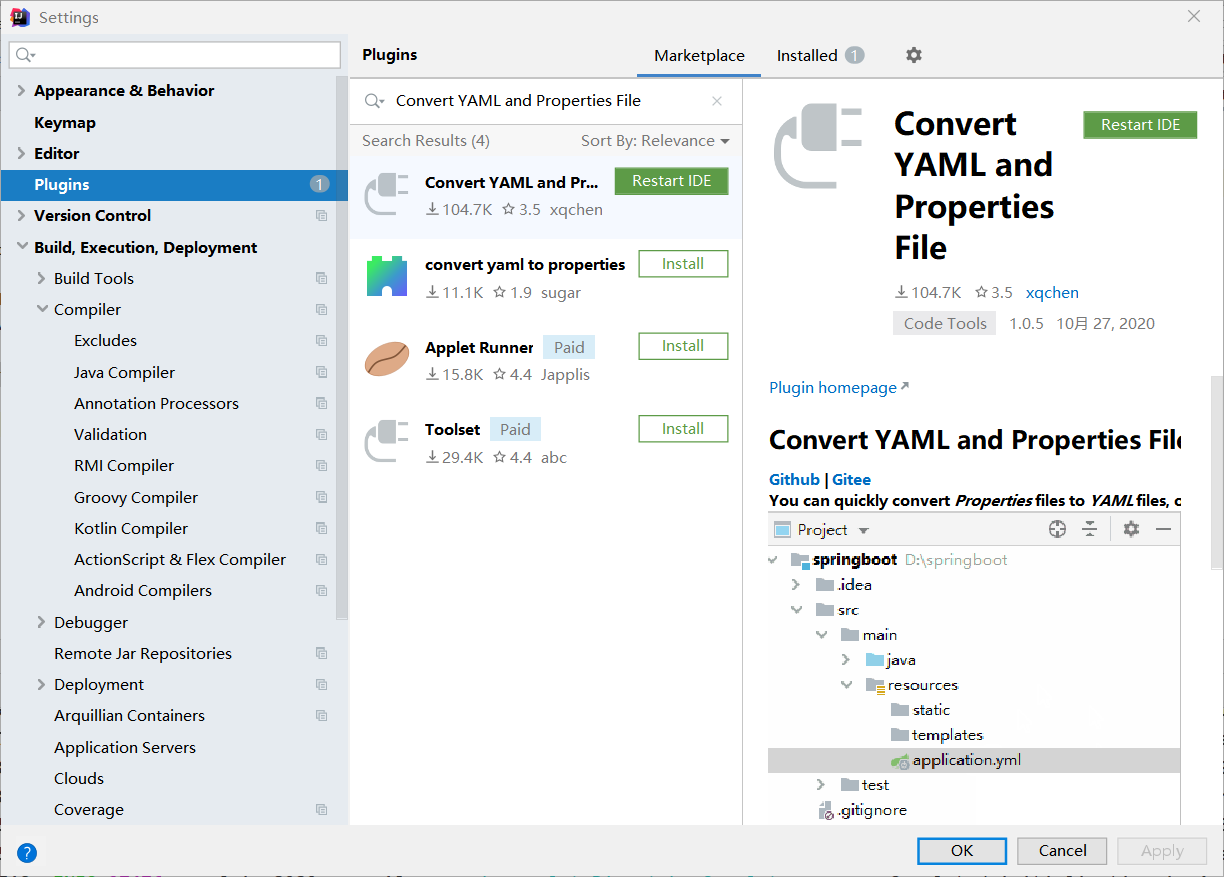The image size is (1224, 877).
Task: Expand Appearance & Behavior section
Action: click(x=21, y=91)
